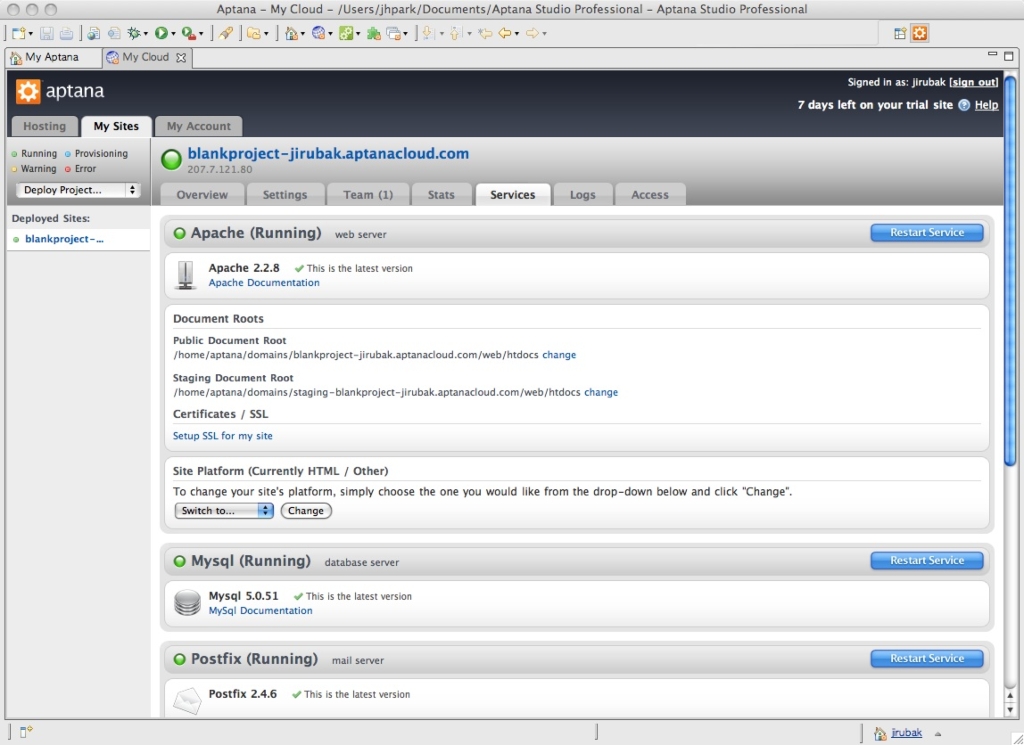Open the Apache Documentation link
This screenshot has width=1024, height=745.
click(264, 283)
